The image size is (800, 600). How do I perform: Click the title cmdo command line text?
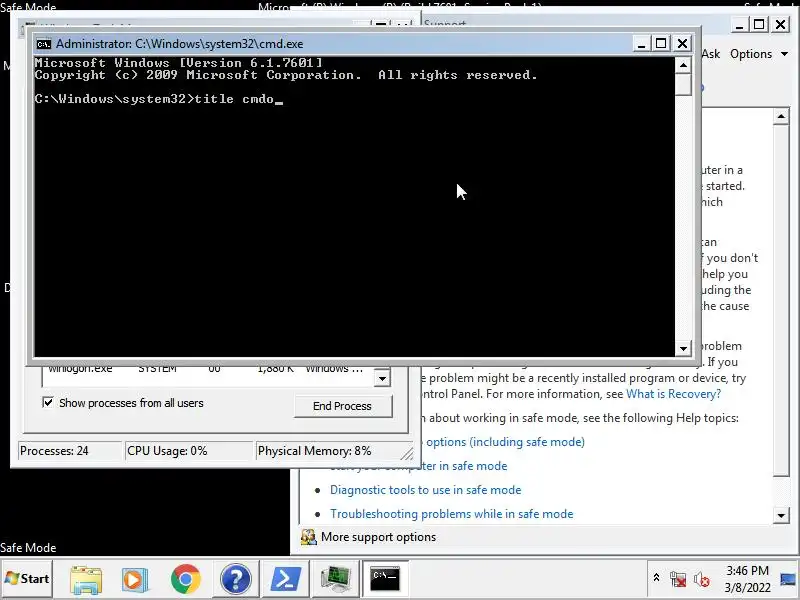coord(234,99)
